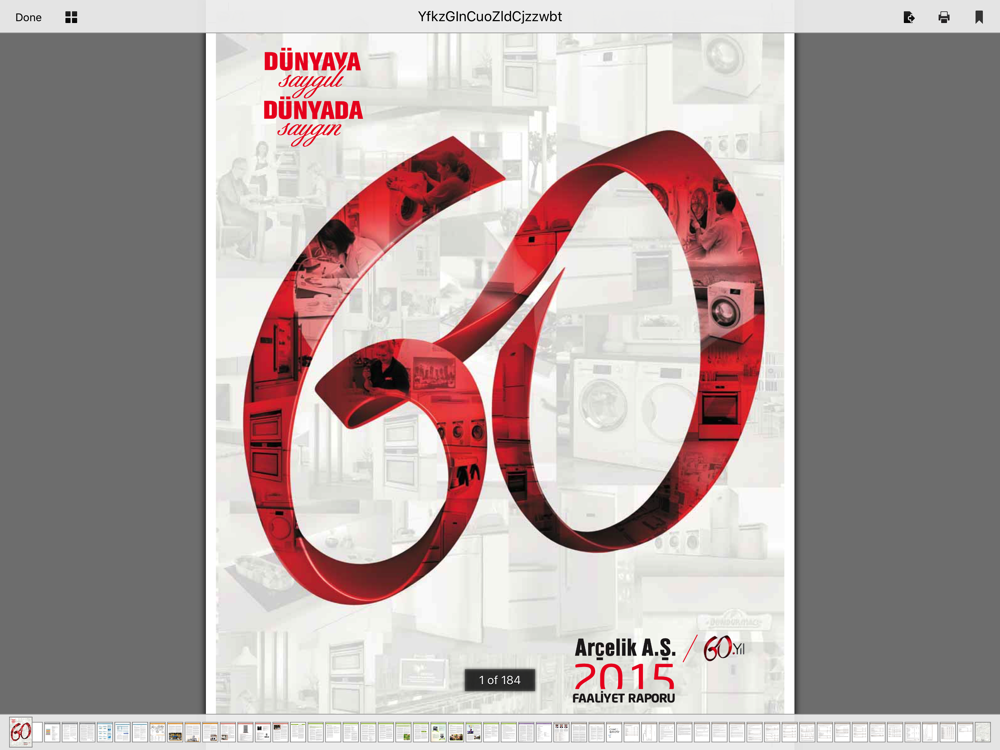The height and width of the screenshot is (750, 1000).
Task: Open the blank second page thumbnail
Action: coord(38,732)
